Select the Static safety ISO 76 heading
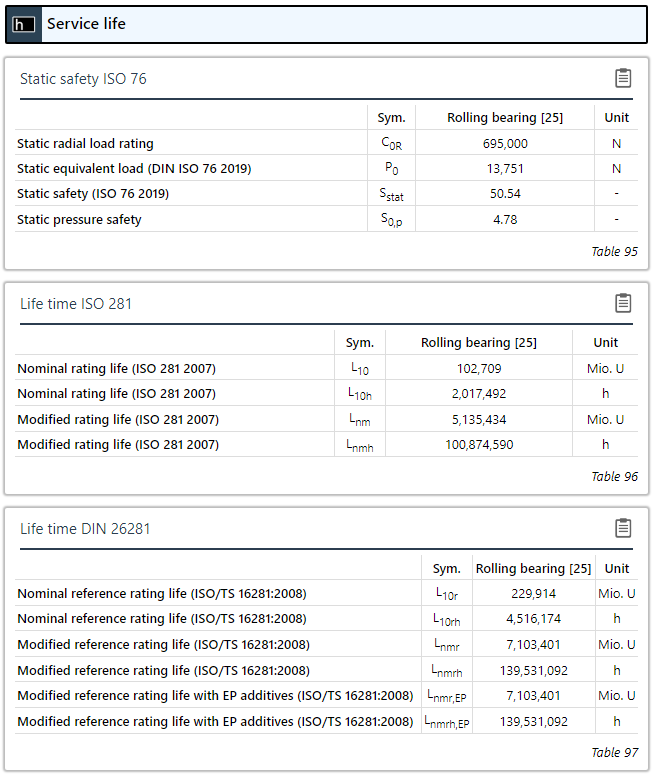The height and width of the screenshot is (775, 653). (x=83, y=79)
